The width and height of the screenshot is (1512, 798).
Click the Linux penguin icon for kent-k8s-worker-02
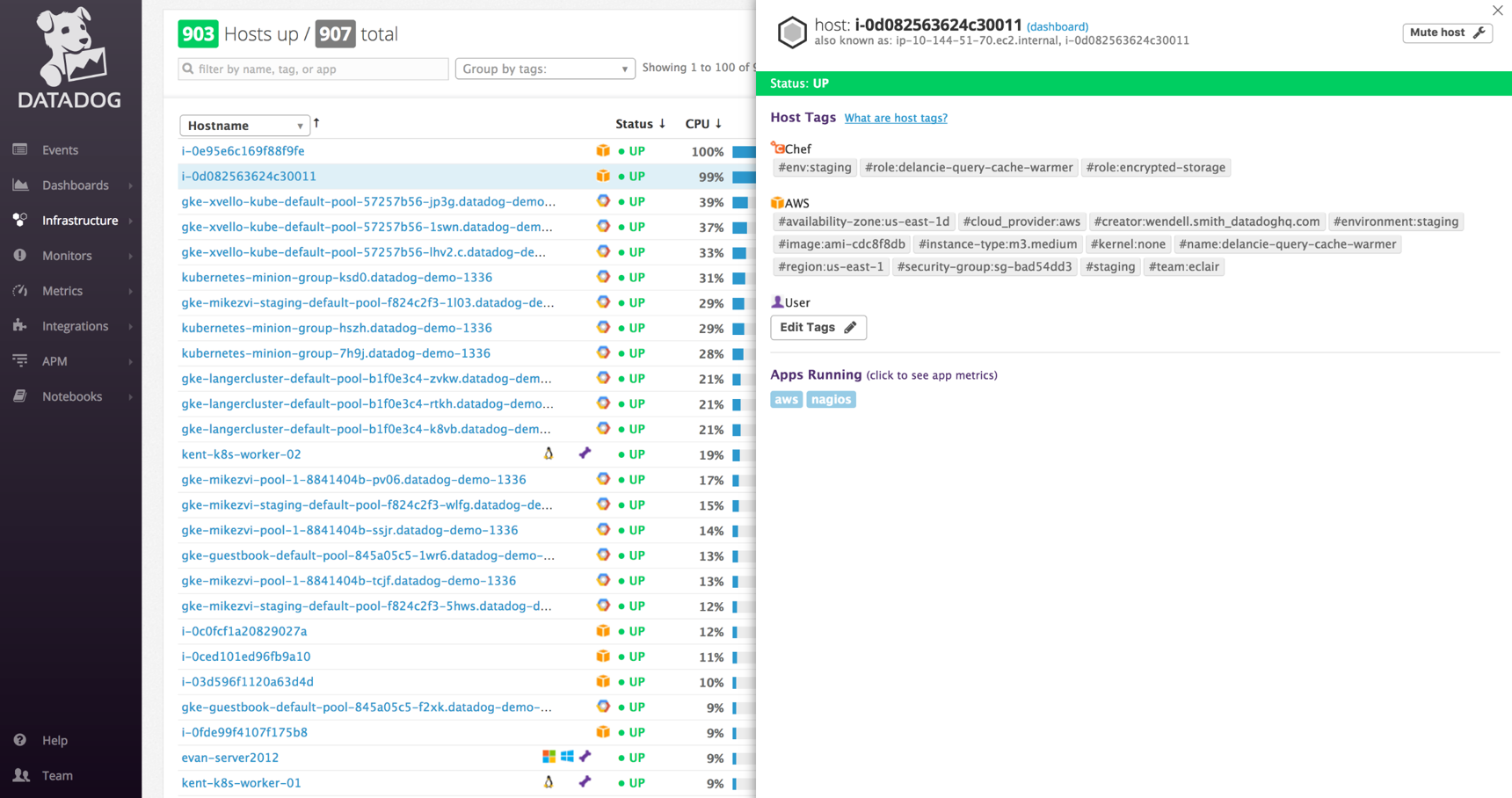(x=549, y=454)
